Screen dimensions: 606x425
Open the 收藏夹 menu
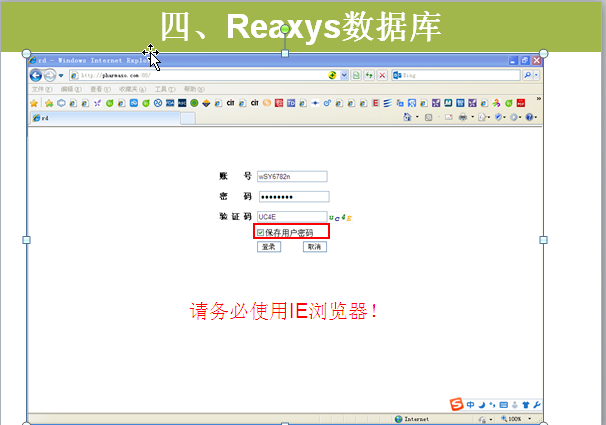point(132,89)
